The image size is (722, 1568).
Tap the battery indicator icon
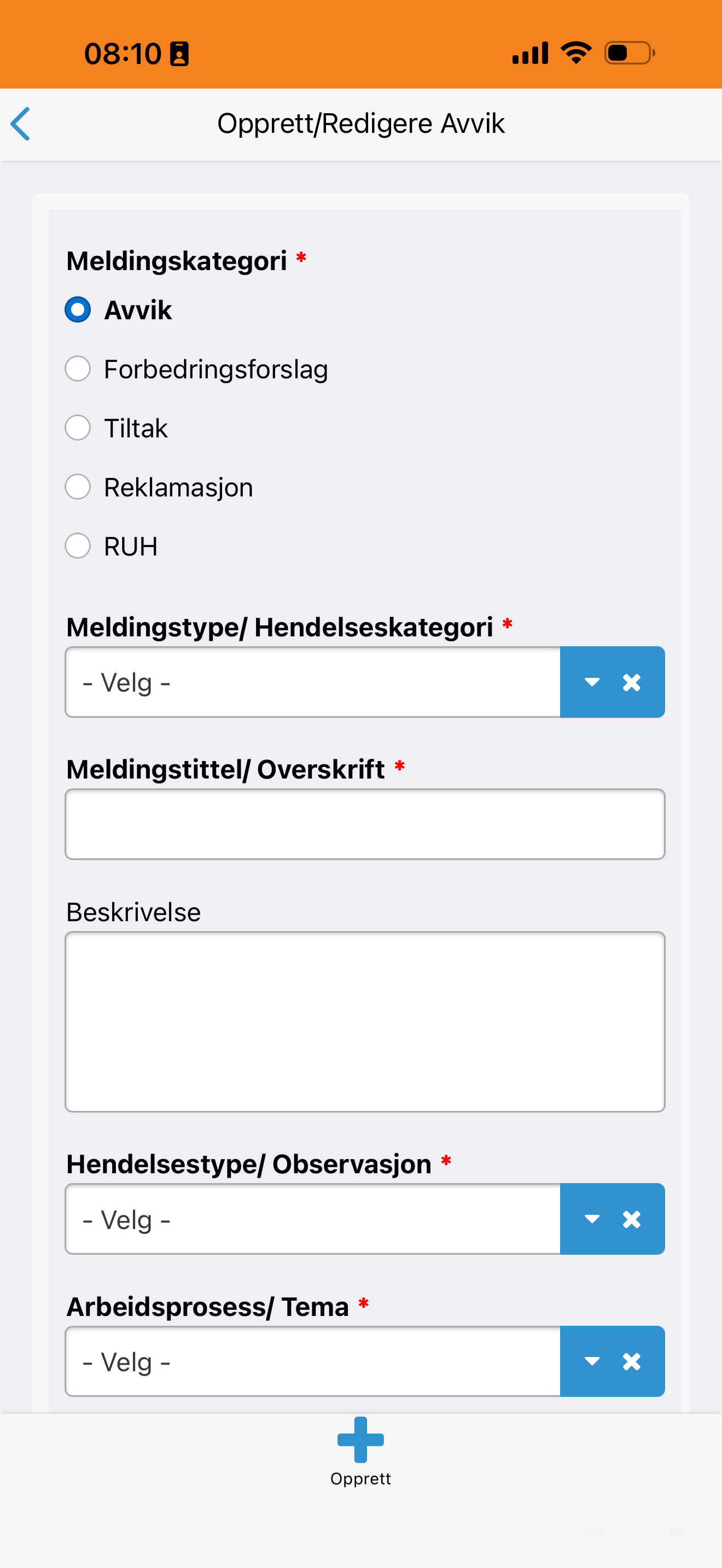coord(629,53)
